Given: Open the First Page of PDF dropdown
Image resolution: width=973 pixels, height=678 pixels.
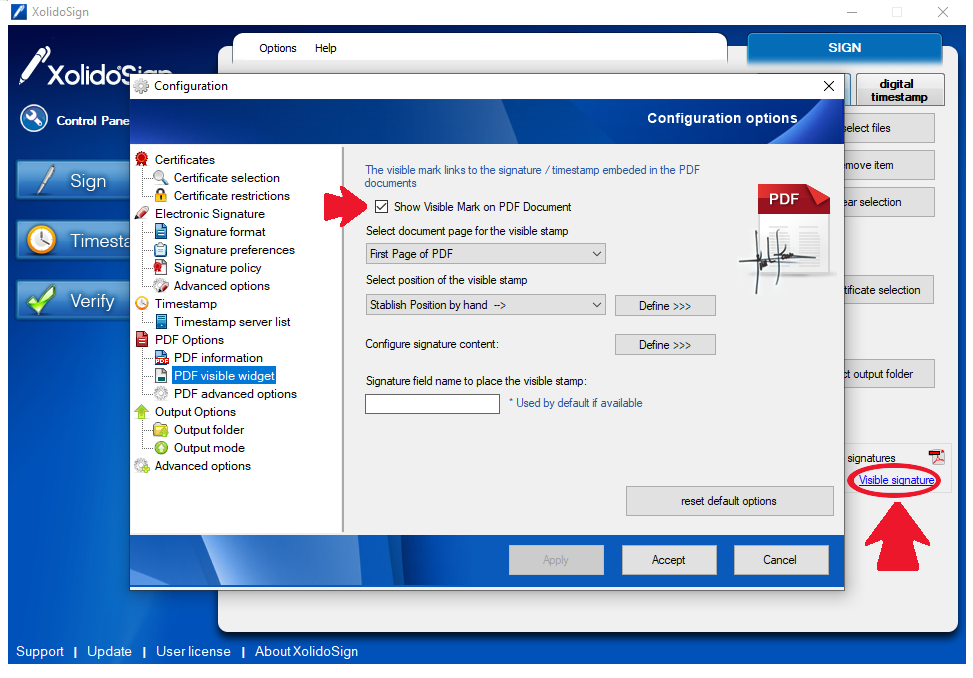Looking at the screenshot, I should pyautogui.click(x=486, y=254).
